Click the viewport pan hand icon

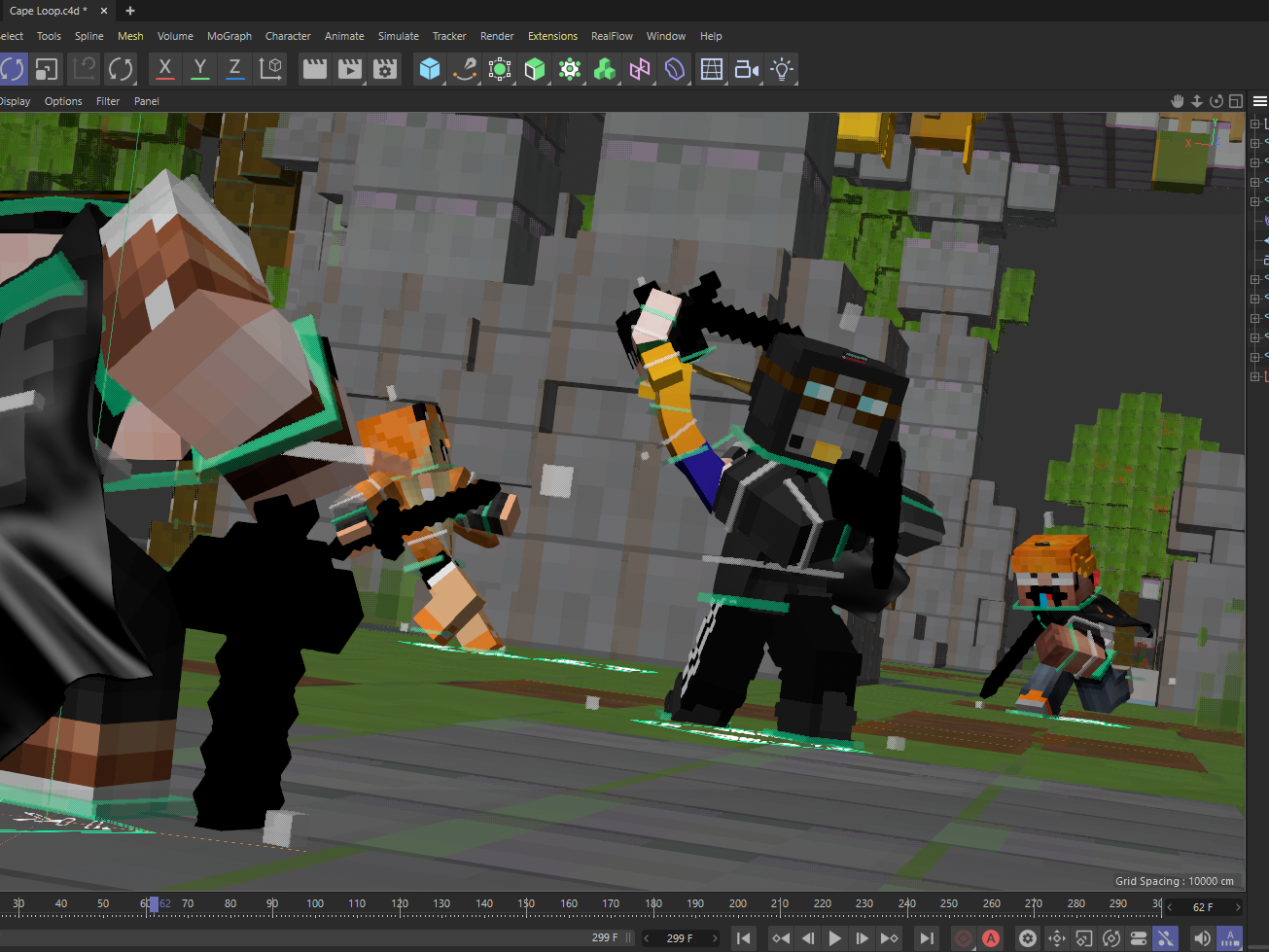(x=1178, y=101)
